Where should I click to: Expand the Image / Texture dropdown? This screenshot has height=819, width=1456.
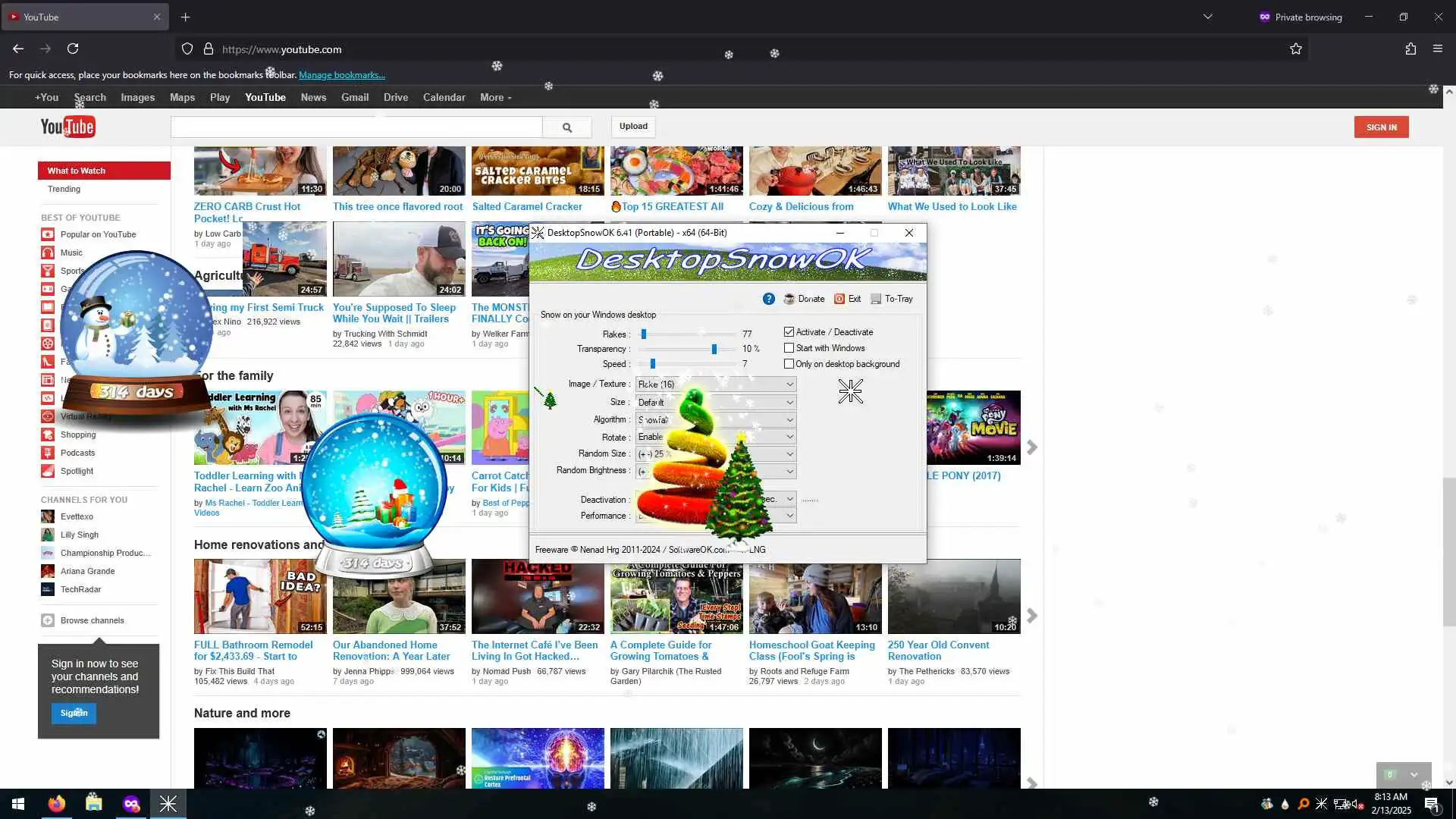pos(789,384)
